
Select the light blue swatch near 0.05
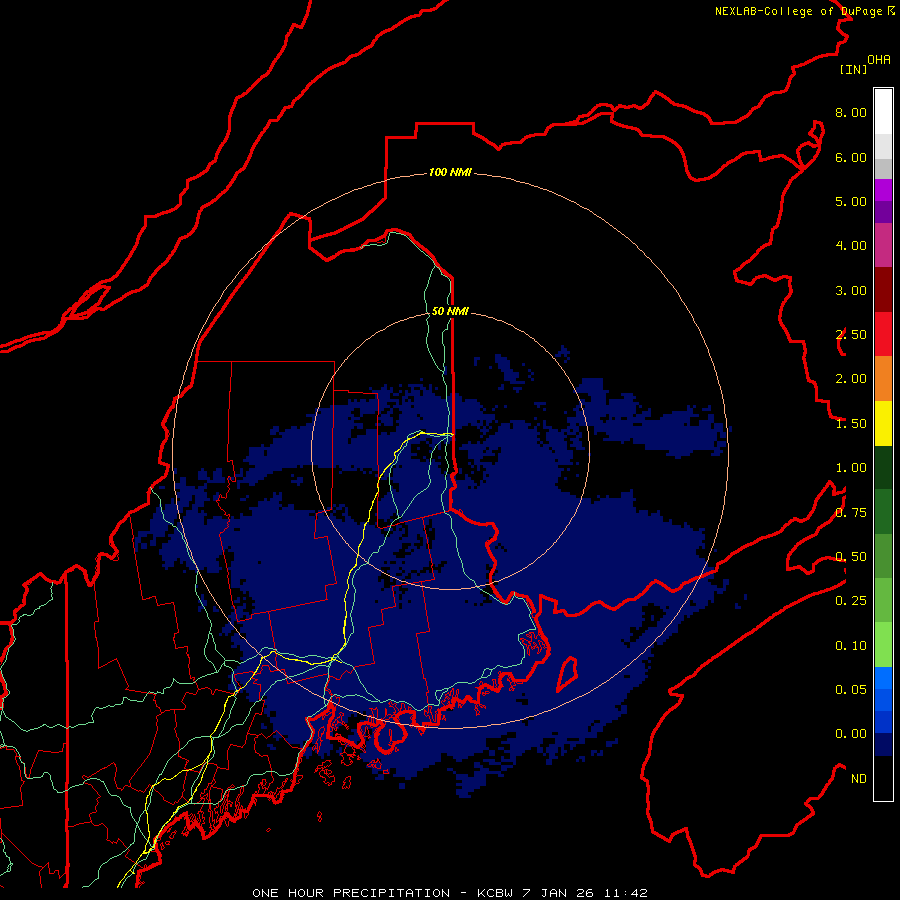[x=883, y=678]
